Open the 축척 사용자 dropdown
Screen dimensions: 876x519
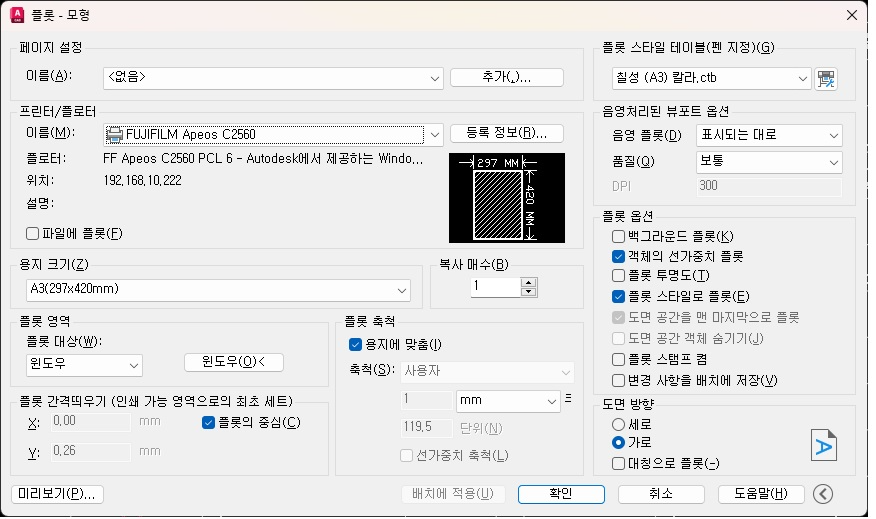point(487,372)
